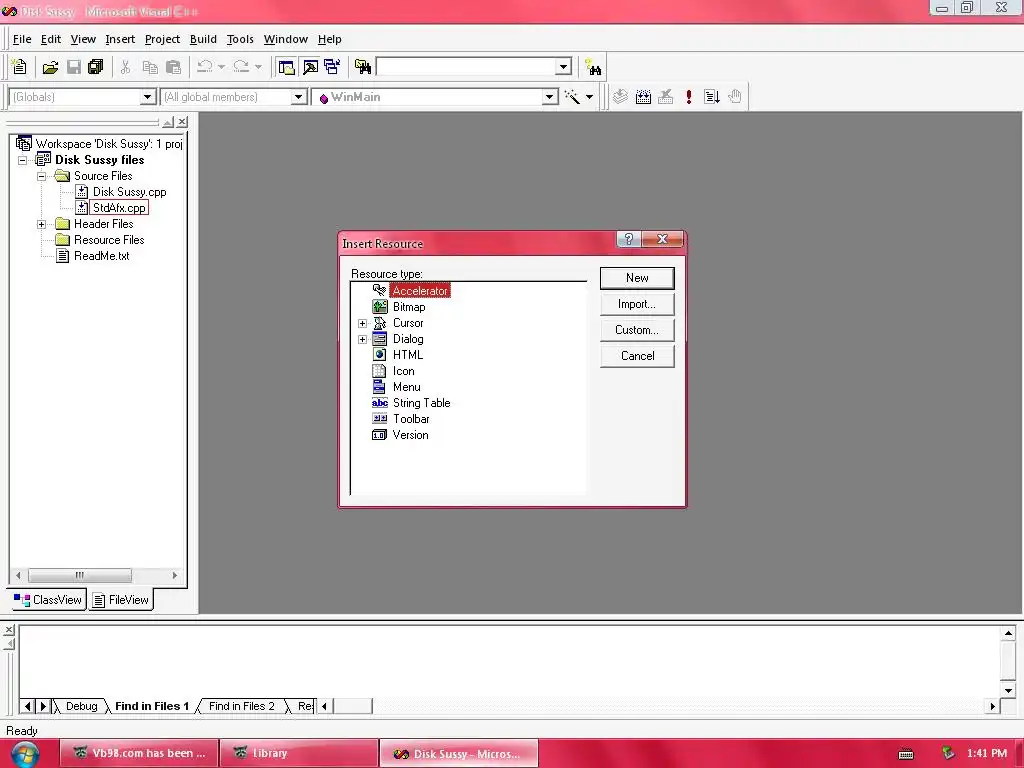Open the (Globals) class dropdown
The width and height of the screenshot is (1024, 768).
click(148, 97)
